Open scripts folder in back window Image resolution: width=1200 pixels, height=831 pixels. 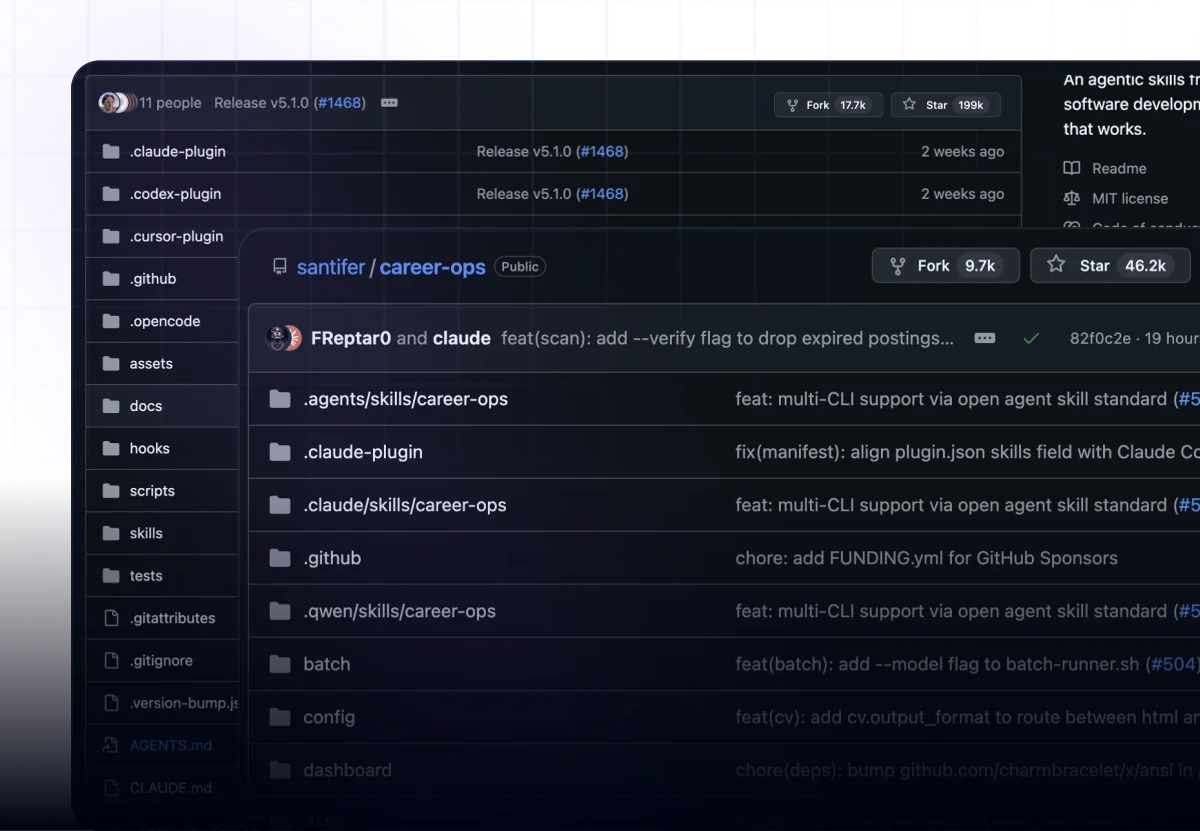[152, 491]
